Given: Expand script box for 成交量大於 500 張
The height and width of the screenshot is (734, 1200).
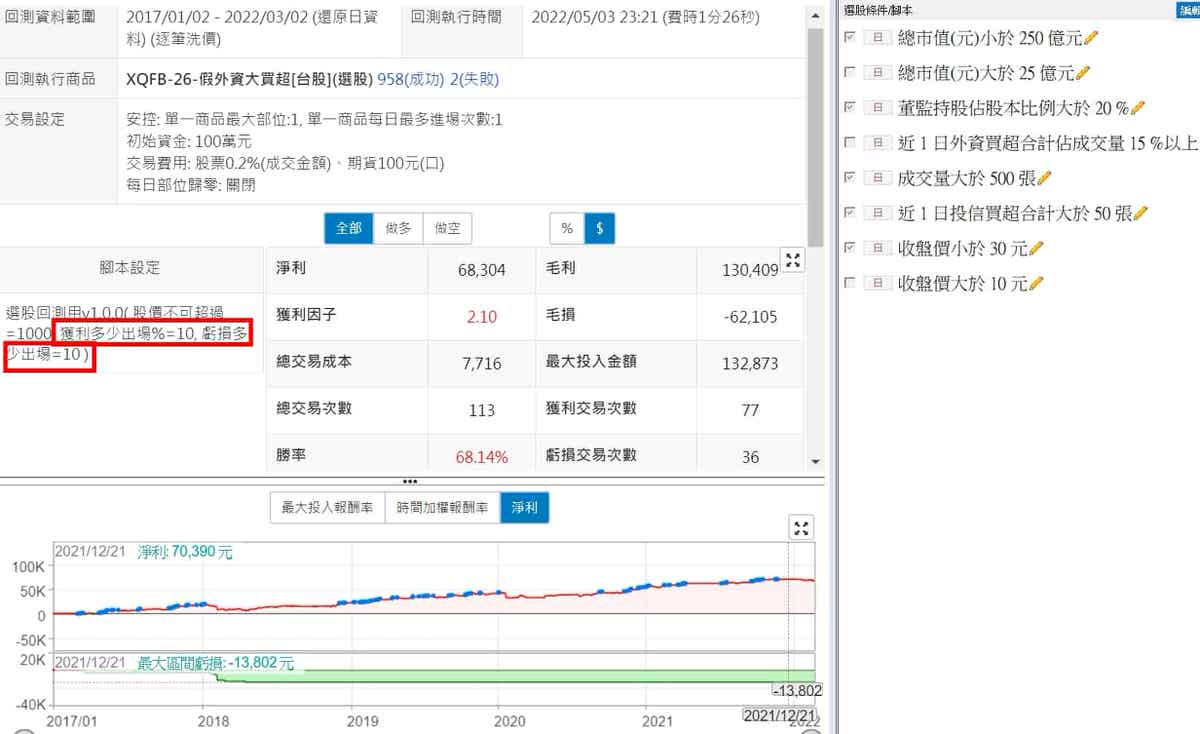Looking at the screenshot, I should [x=877, y=178].
